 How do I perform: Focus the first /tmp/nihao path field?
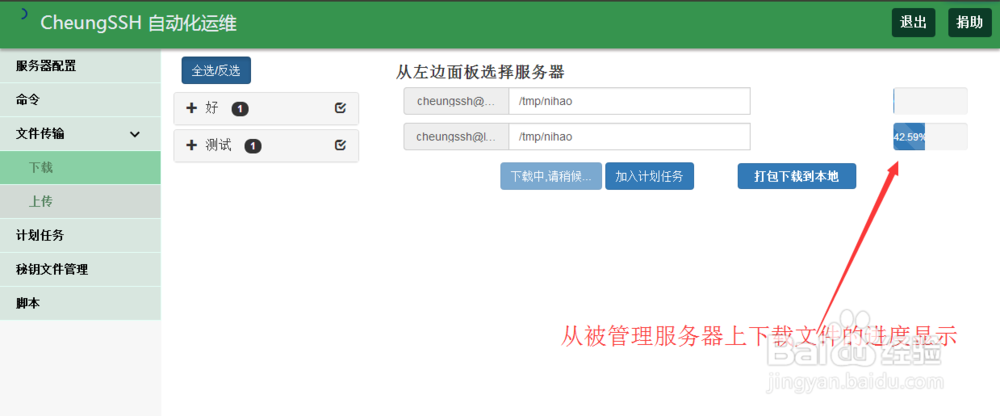tap(629, 101)
